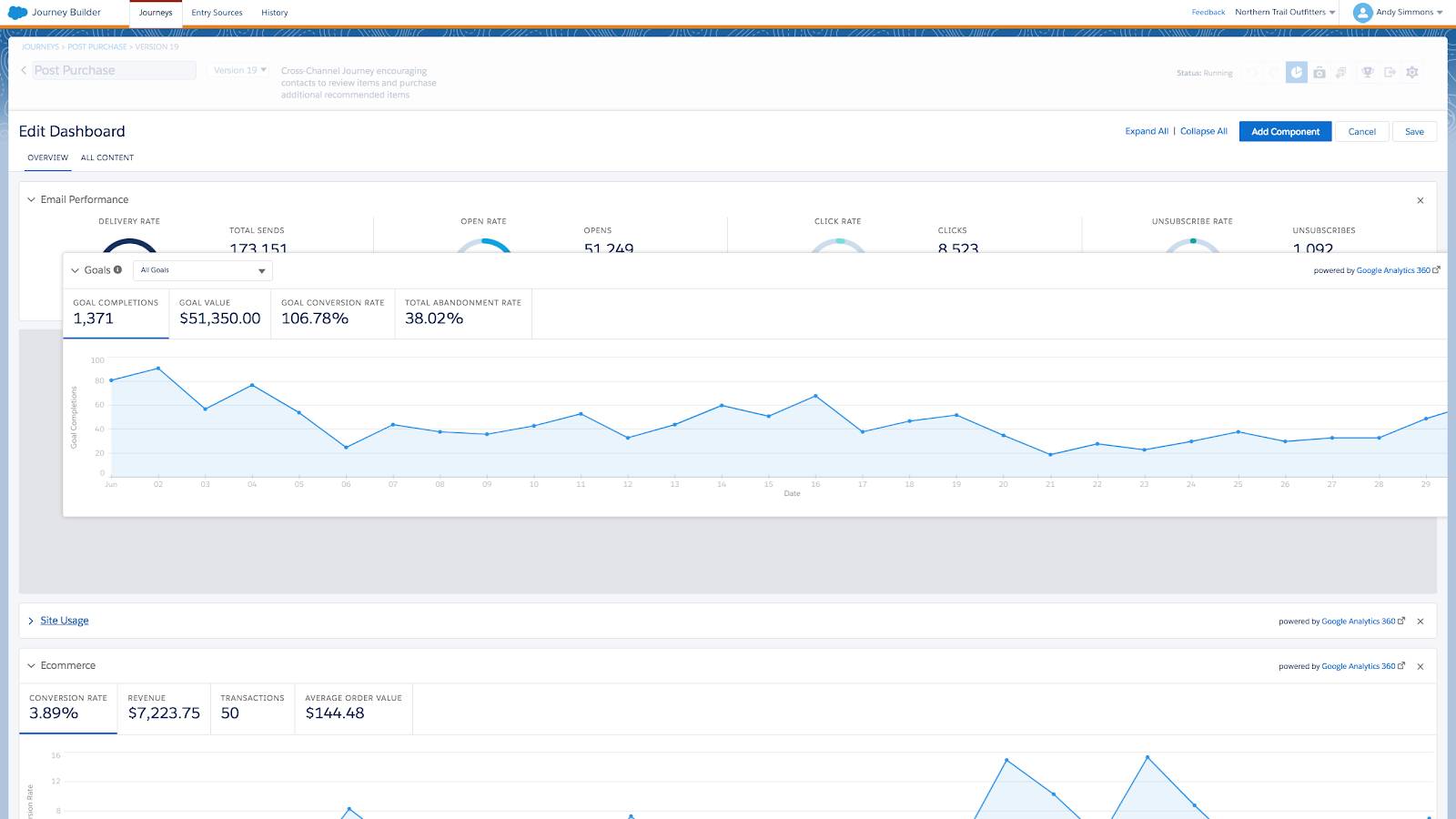Click the Post Purchase breadcrumb link
Image resolution: width=1456 pixels, height=819 pixels.
point(96,46)
